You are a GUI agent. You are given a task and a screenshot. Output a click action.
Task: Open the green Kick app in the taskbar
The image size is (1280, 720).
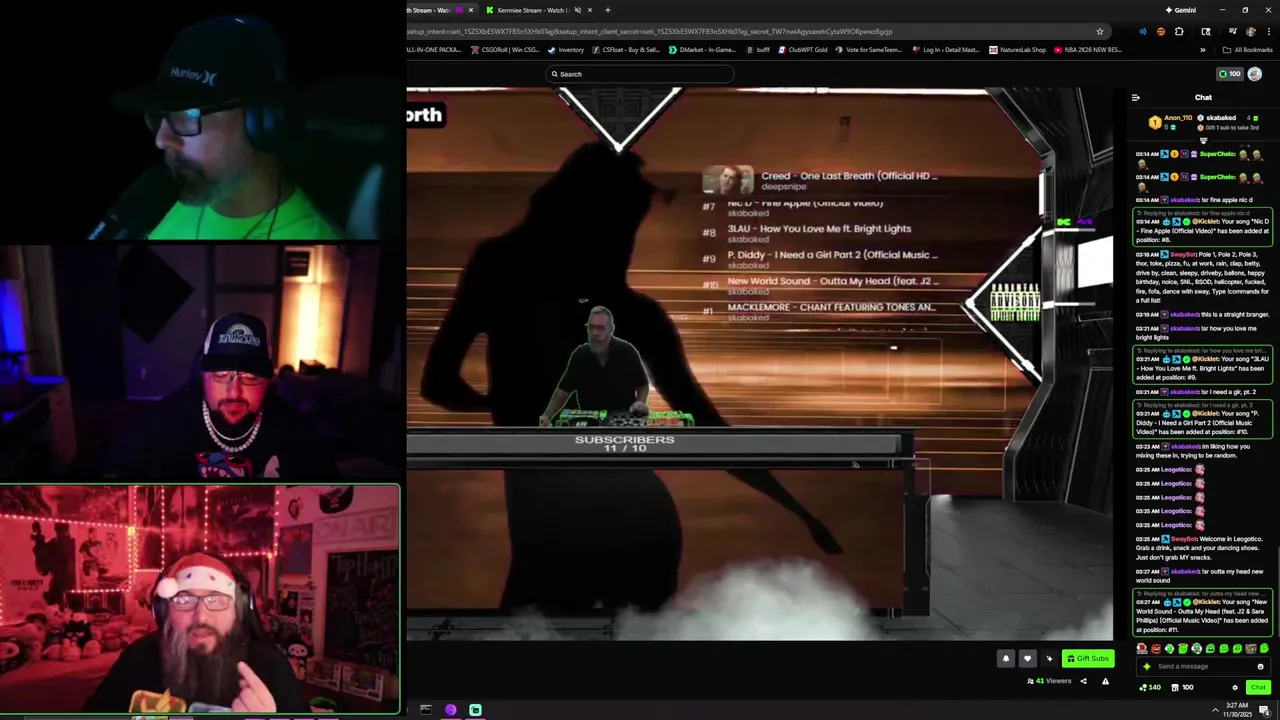click(475, 710)
